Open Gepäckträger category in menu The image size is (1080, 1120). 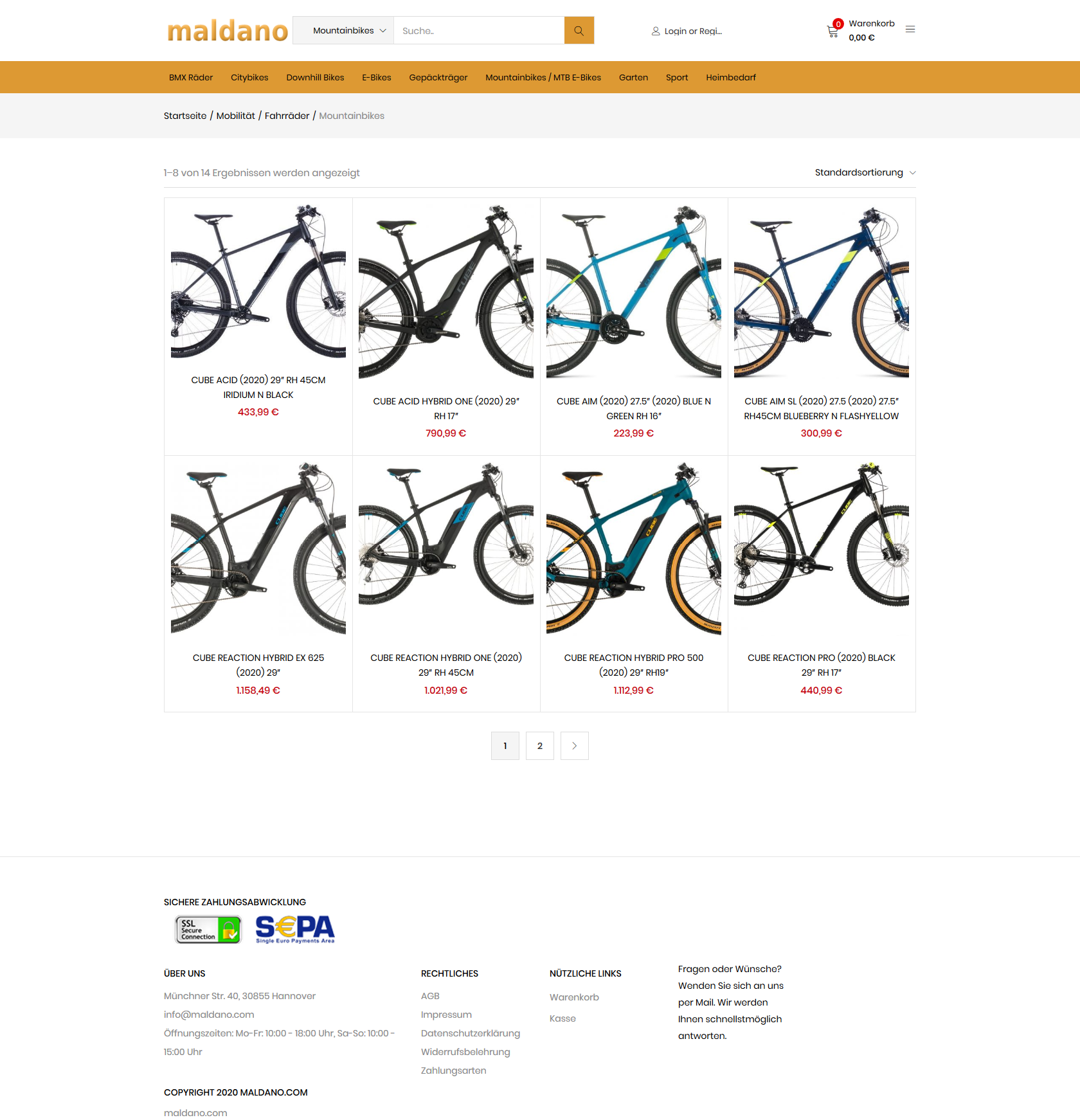438,77
